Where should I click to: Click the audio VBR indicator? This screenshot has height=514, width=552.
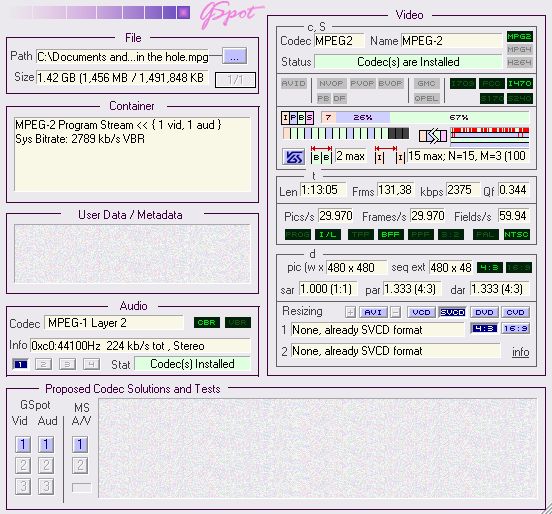click(x=238, y=322)
